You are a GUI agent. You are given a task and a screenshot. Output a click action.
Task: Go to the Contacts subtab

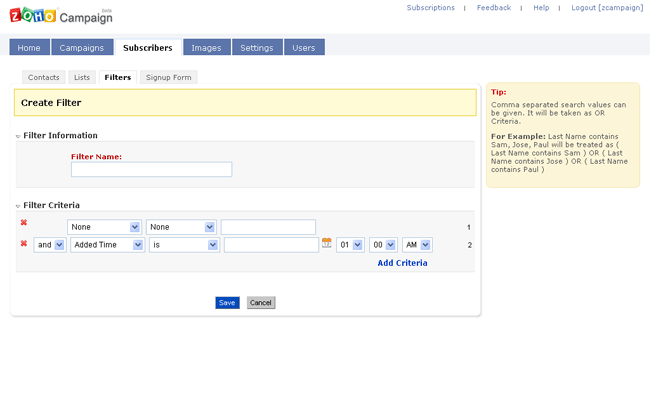(x=44, y=77)
